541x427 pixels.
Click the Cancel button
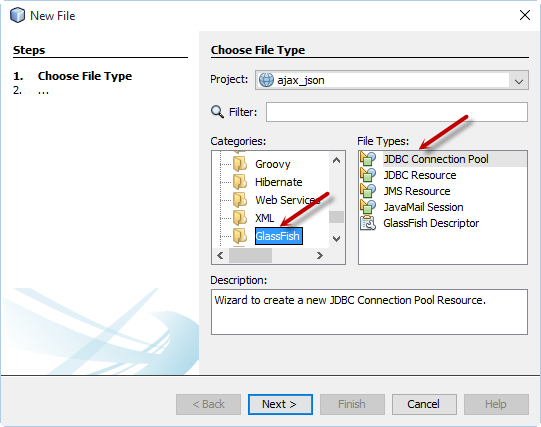(x=424, y=404)
